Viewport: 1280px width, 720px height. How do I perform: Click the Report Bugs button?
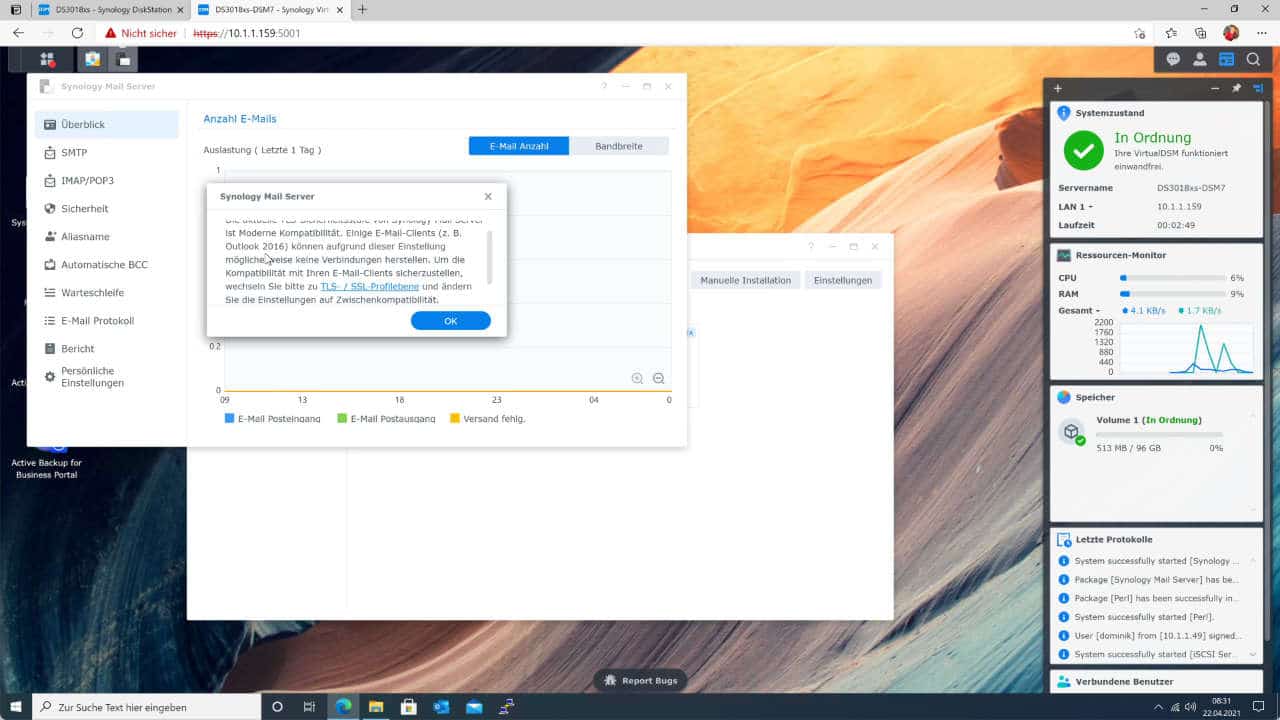click(640, 681)
